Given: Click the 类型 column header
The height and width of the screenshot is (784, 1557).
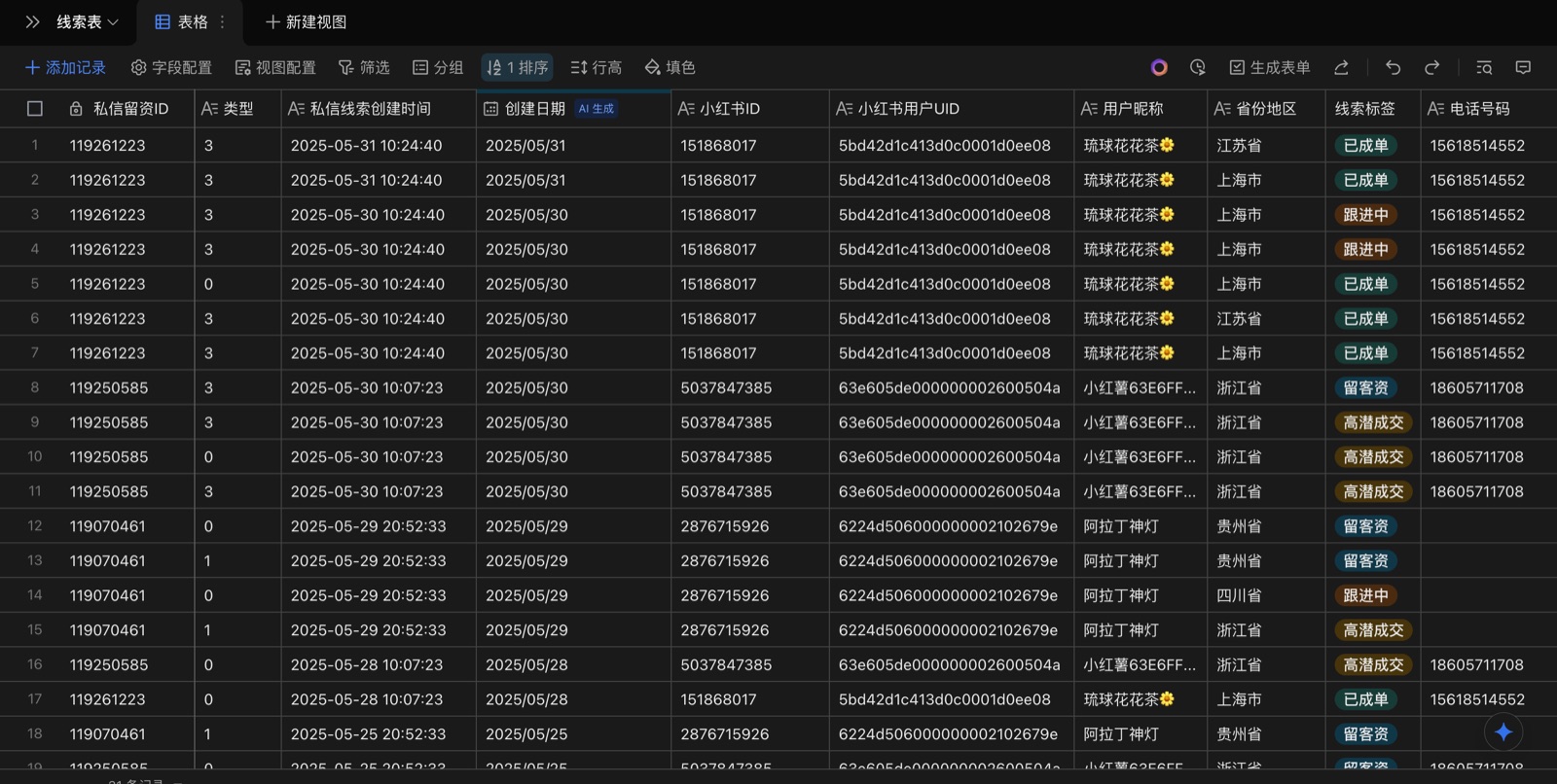Looking at the screenshot, I should click(238, 109).
